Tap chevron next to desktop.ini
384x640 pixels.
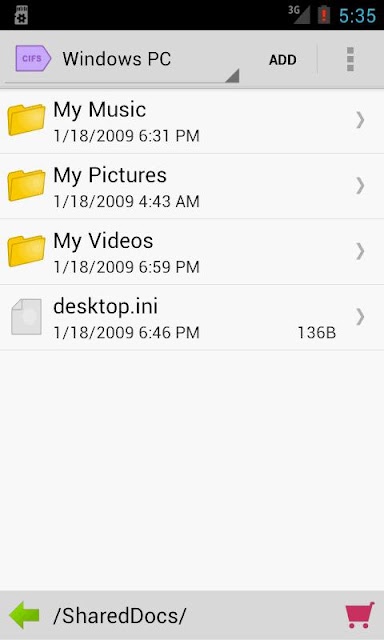click(x=360, y=317)
